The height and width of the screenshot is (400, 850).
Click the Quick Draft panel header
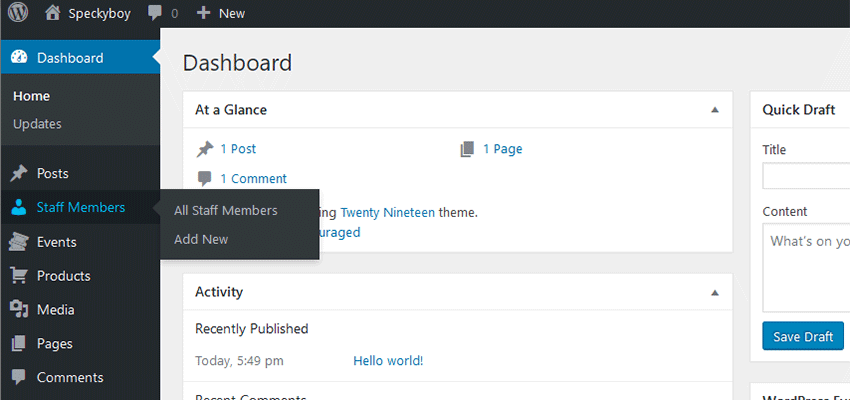[800, 110]
